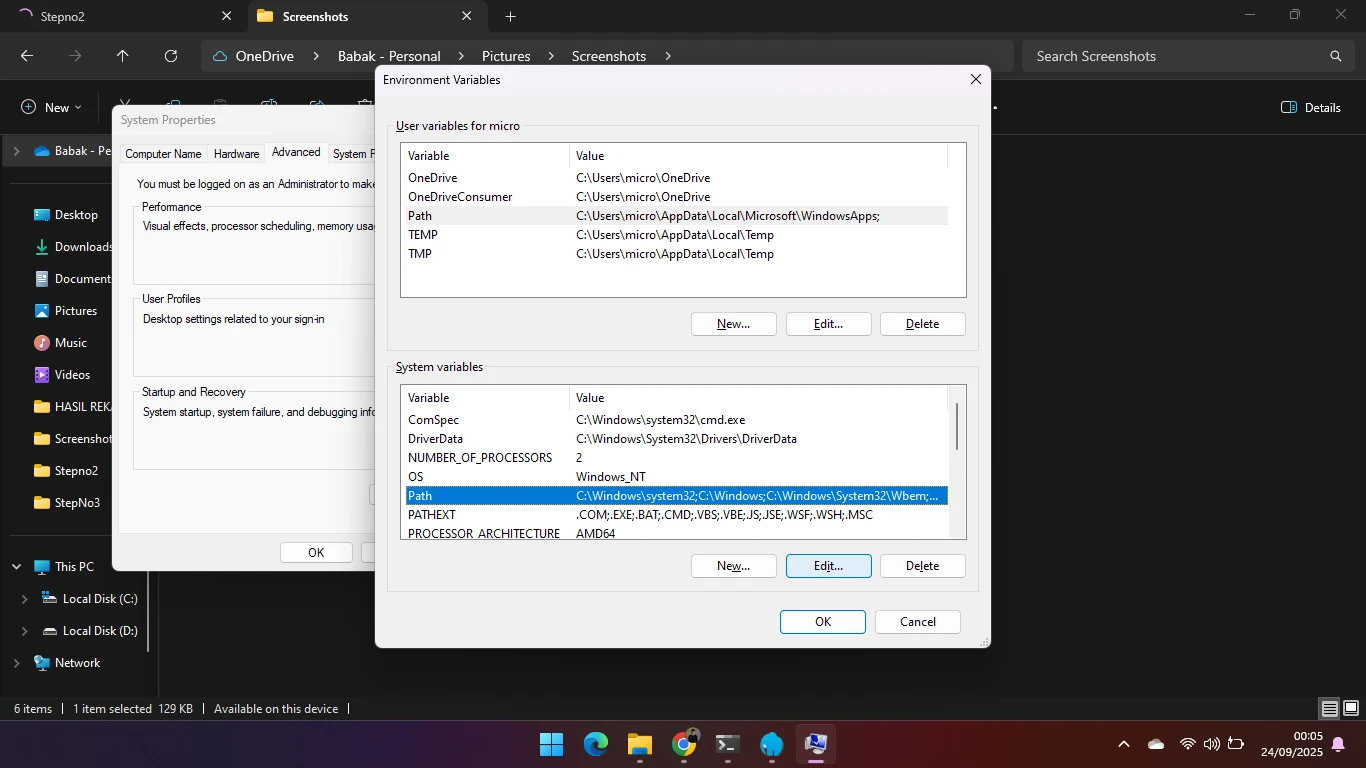Click Delete under User variables
The height and width of the screenshot is (768, 1366).
pyautogui.click(x=922, y=324)
